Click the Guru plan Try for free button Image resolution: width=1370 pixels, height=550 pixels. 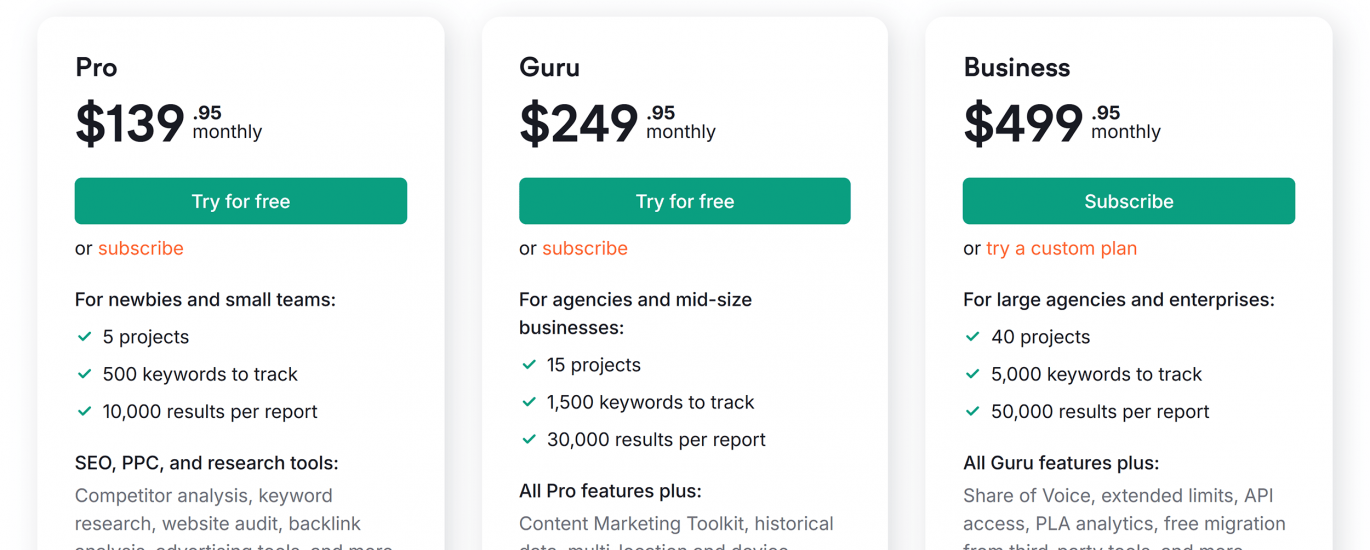684,201
